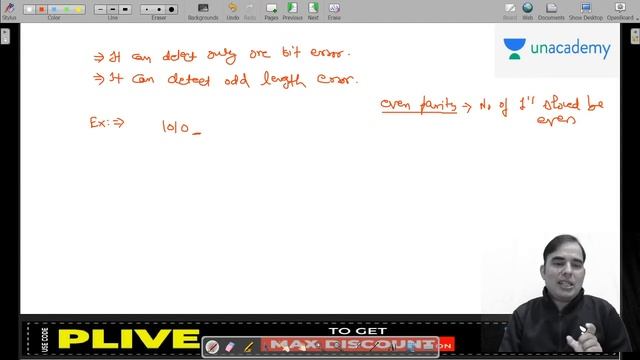Choose the thick line width

pyautogui.click(x=125, y=9)
